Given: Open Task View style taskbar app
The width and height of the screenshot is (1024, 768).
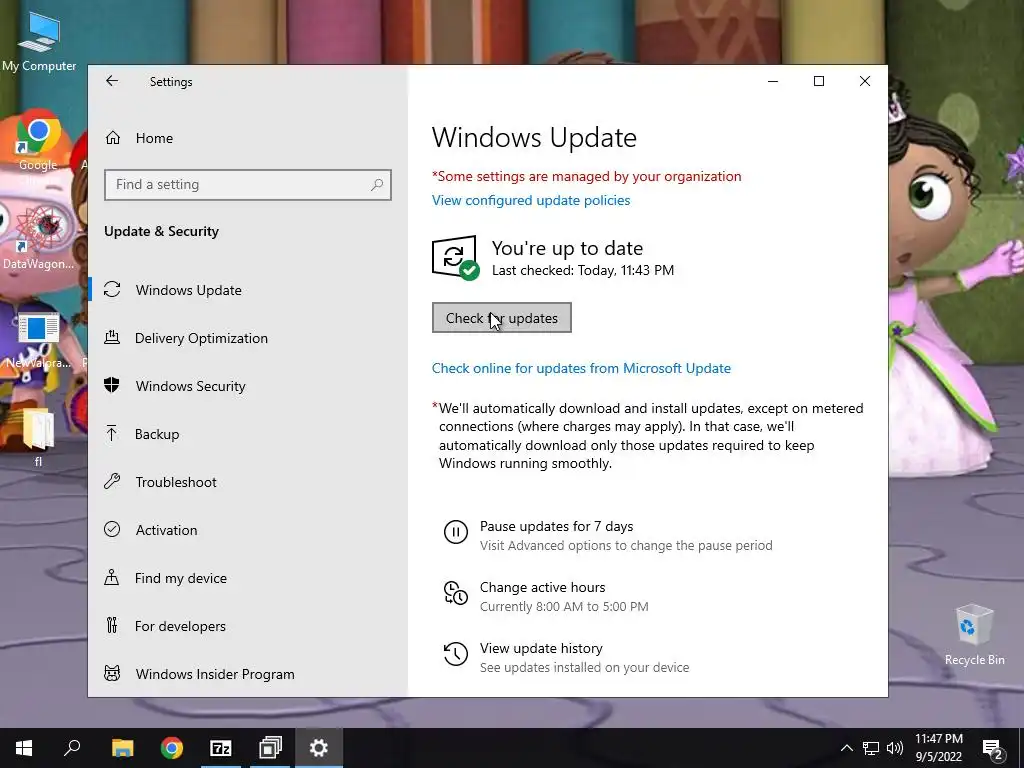Looking at the screenshot, I should [x=270, y=748].
